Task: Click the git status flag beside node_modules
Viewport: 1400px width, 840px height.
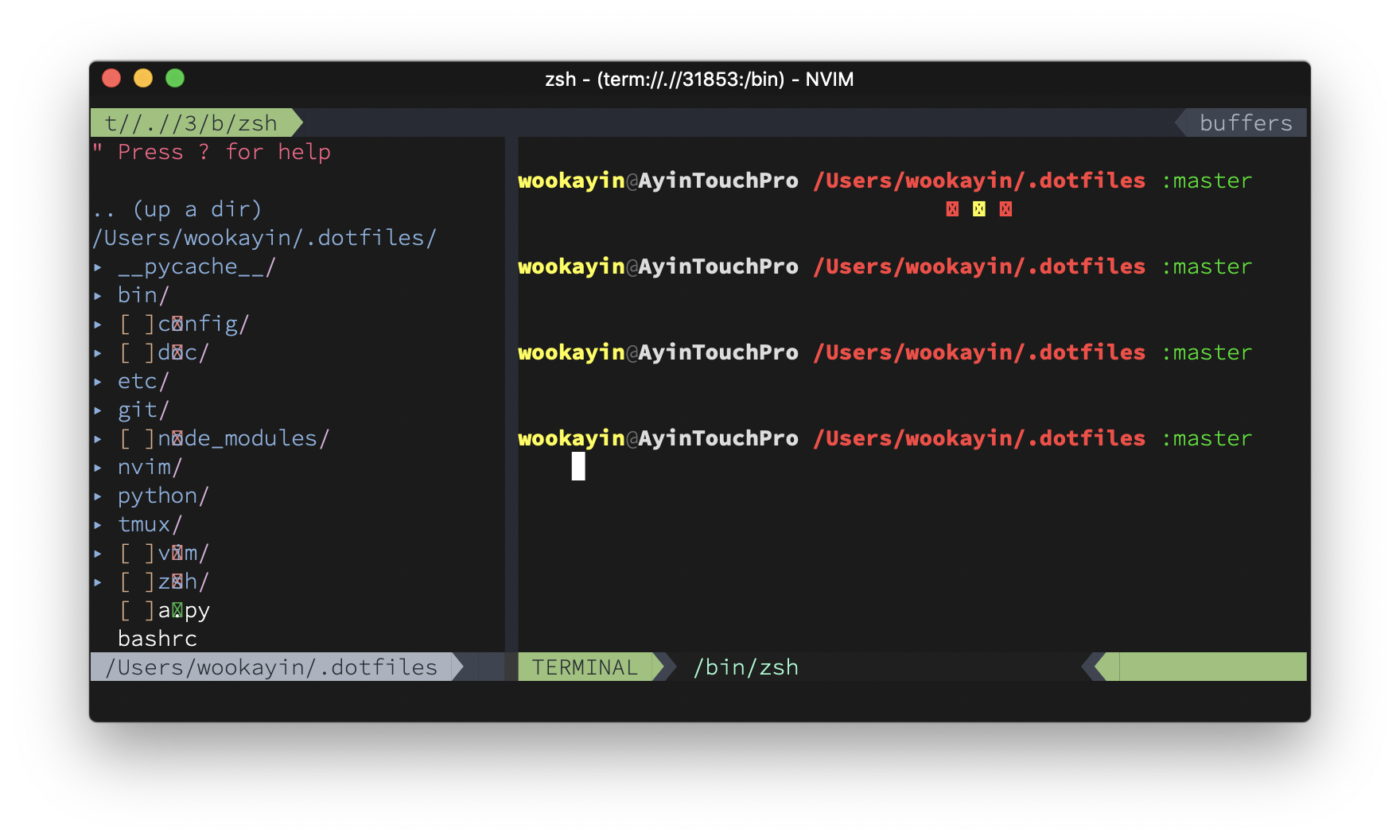Action: point(137,439)
